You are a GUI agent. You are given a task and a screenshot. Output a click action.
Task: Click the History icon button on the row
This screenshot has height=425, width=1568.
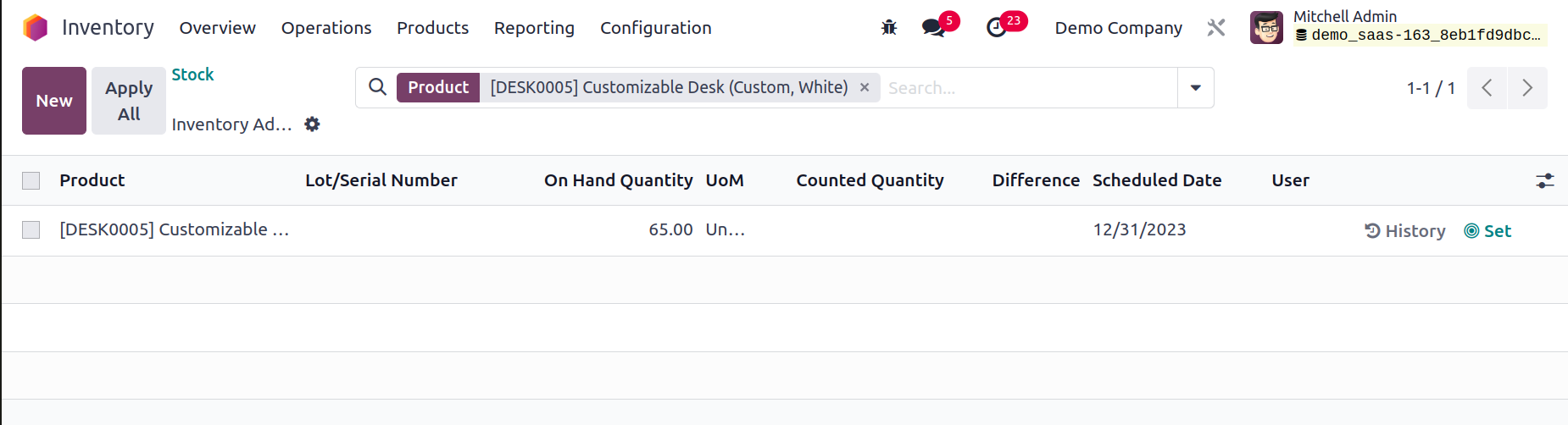click(1405, 231)
